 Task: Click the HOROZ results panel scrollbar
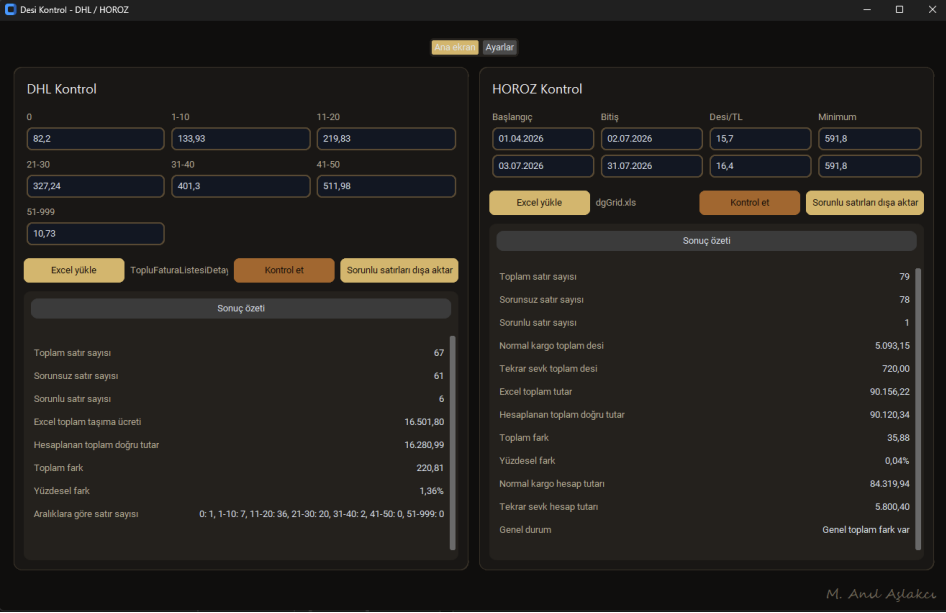tap(918, 409)
